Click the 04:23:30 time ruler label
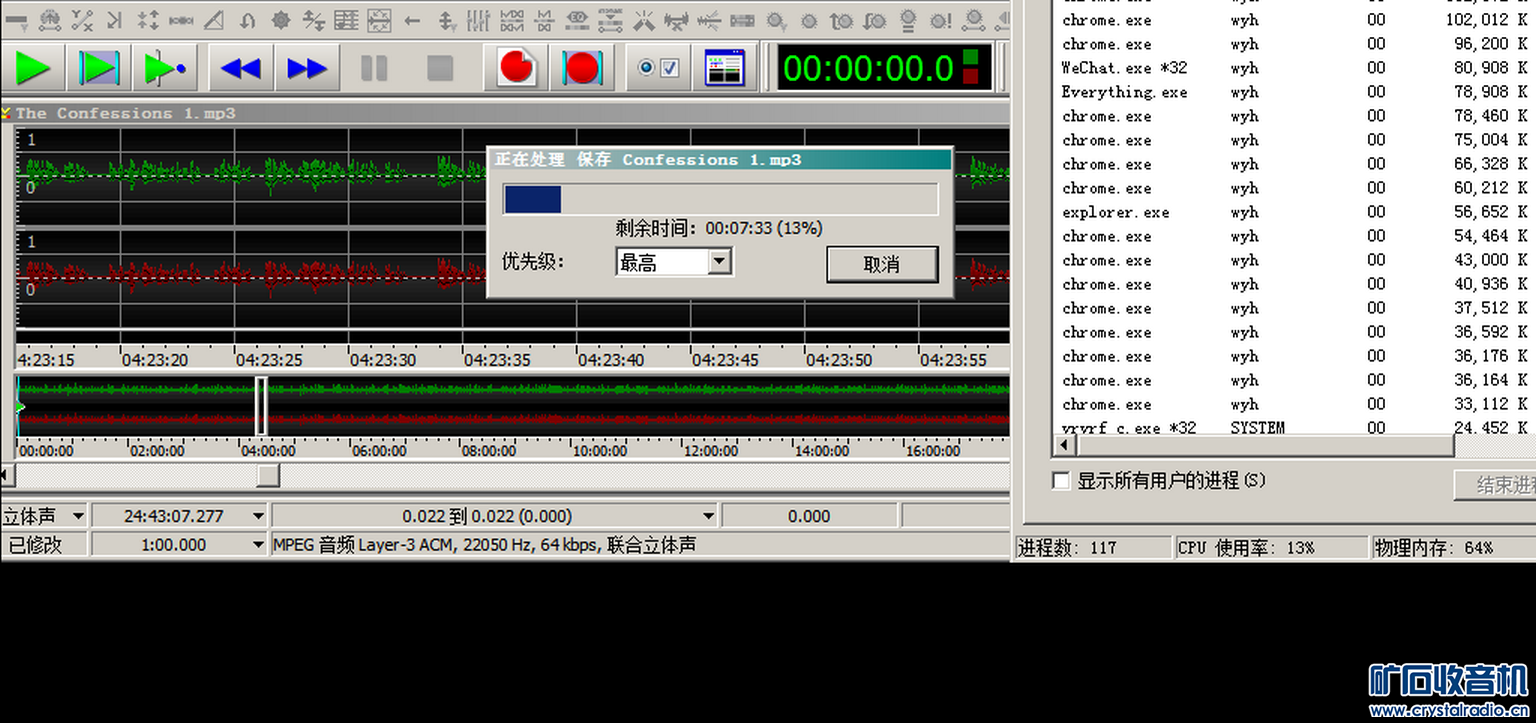Screen dimensions: 1536x723 [x=382, y=360]
